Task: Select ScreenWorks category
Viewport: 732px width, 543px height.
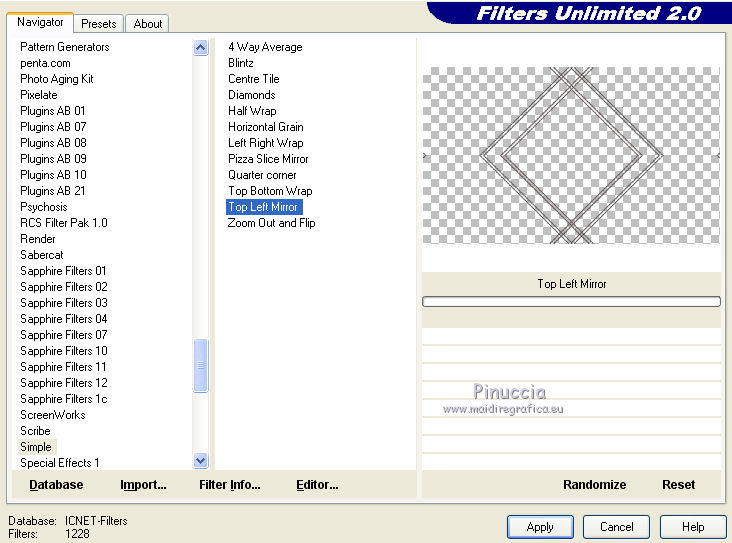Action: pyautogui.click(x=53, y=415)
